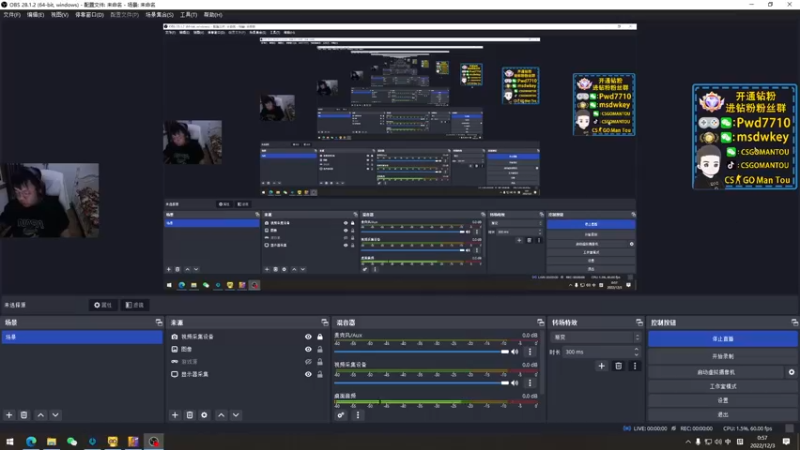Remove transition with trash icon

point(618,366)
